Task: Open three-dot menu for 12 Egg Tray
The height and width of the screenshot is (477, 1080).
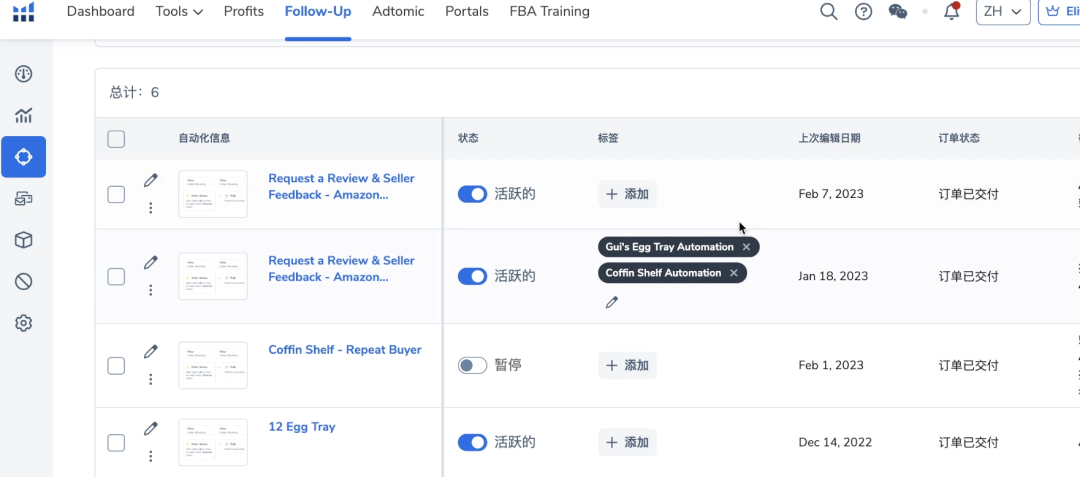Action: pos(151,456)
